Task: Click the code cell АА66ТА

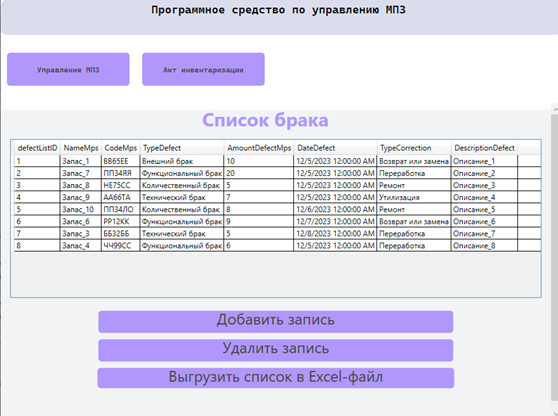Action: [121, 198]
